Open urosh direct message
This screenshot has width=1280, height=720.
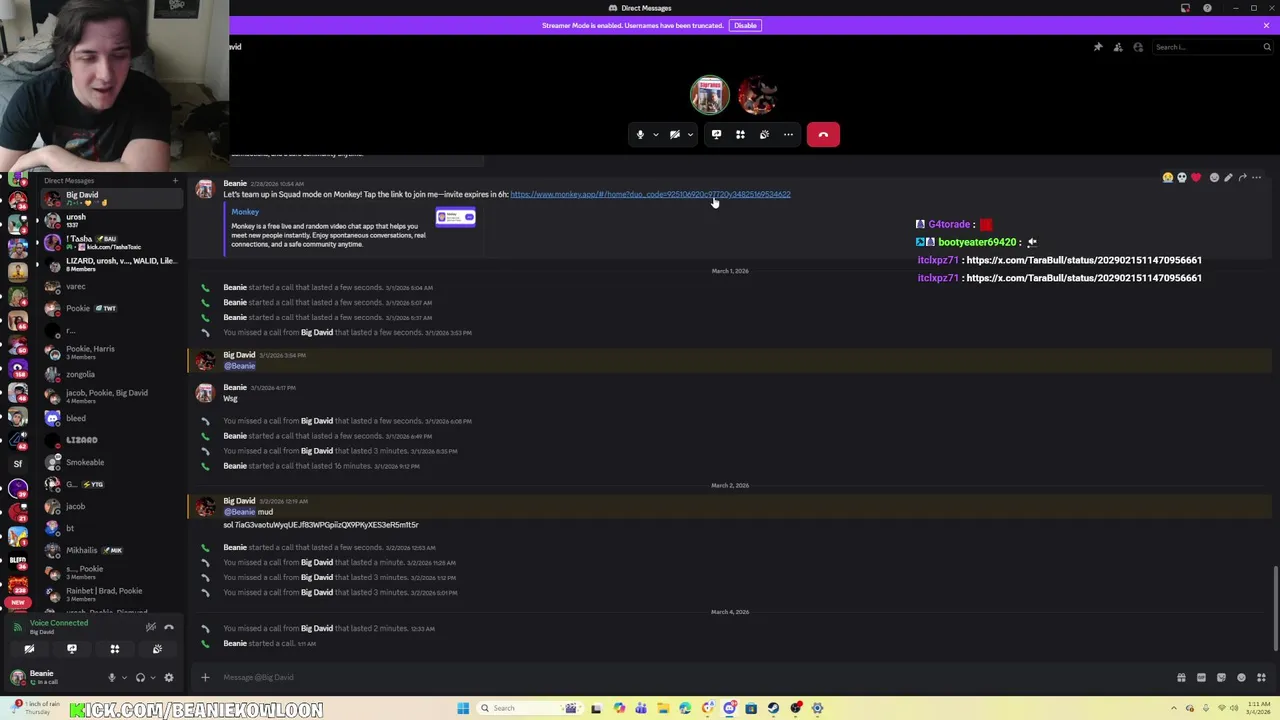click(x=110, y=220)
